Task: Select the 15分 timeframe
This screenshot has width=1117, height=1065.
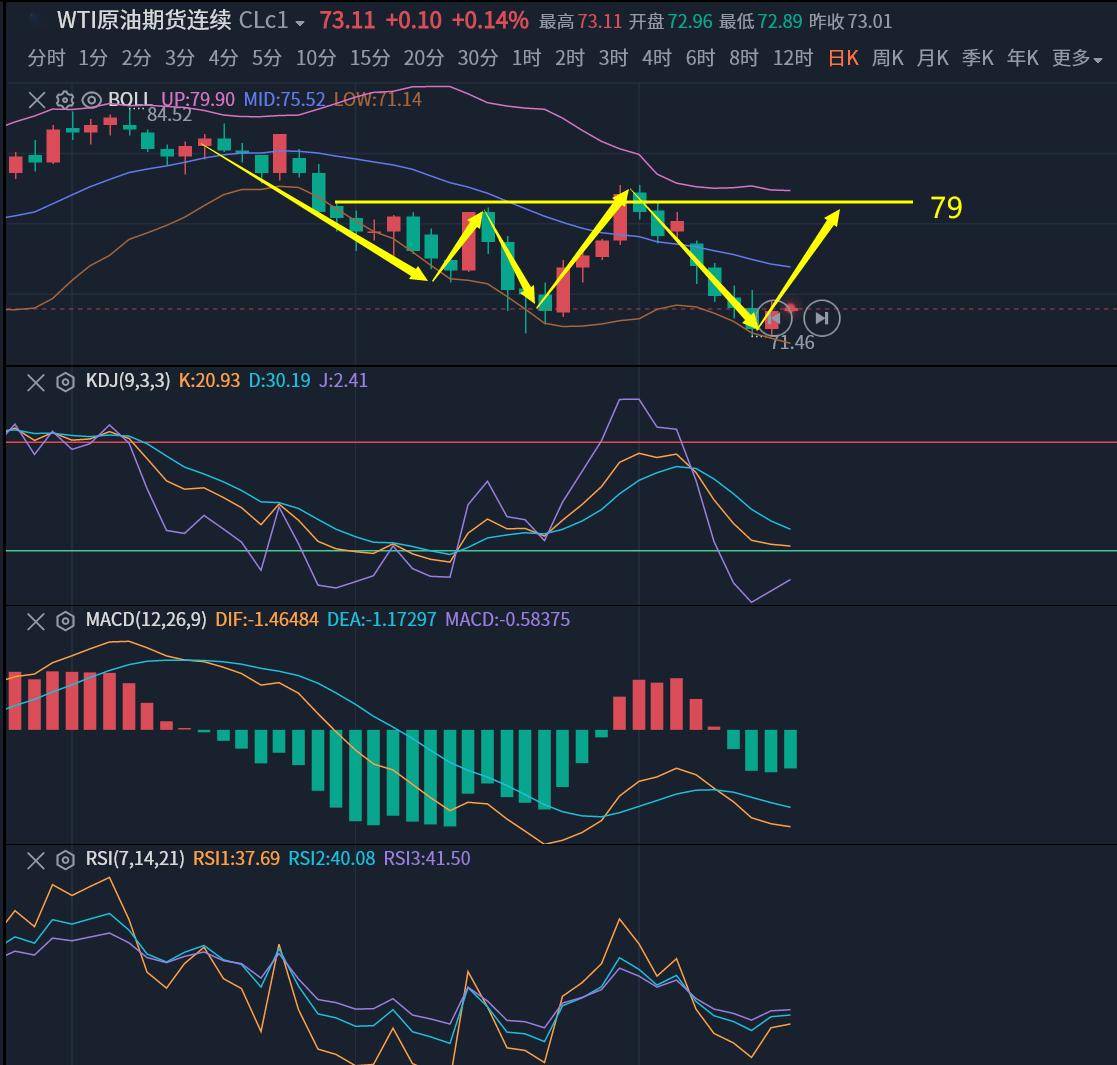Action: pos(370,58)
